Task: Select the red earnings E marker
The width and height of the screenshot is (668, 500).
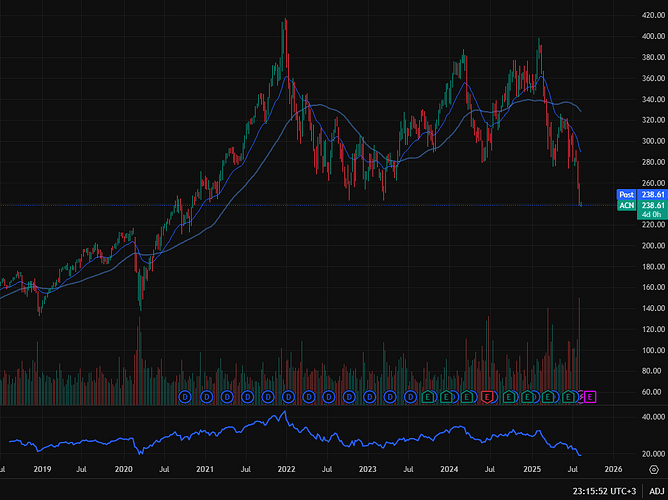Action: 487,397
